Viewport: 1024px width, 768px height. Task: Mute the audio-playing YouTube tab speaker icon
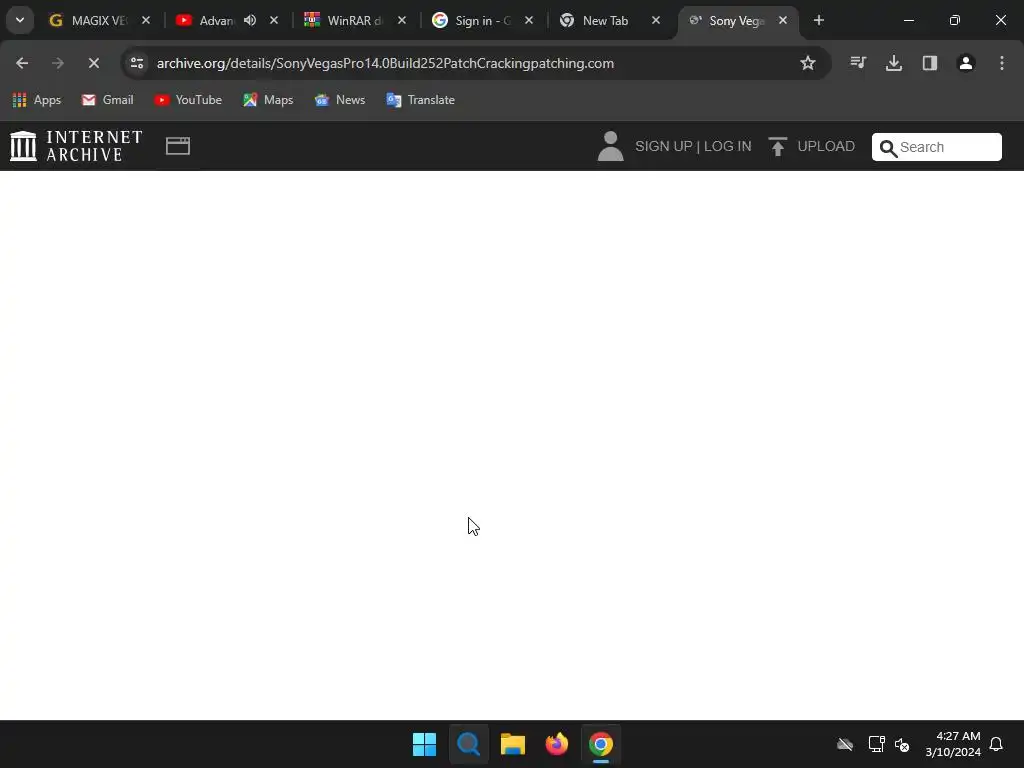pyautogui.click(x=249, y=21)
